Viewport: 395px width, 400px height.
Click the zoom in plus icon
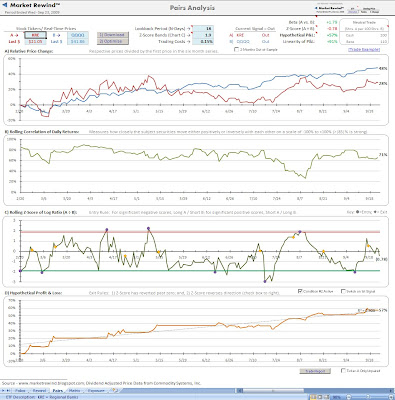click(x=391, y=397)
